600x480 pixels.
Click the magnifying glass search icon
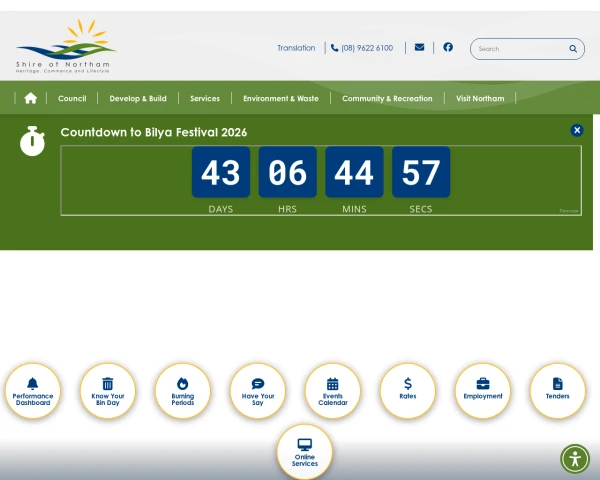point(573,49)
